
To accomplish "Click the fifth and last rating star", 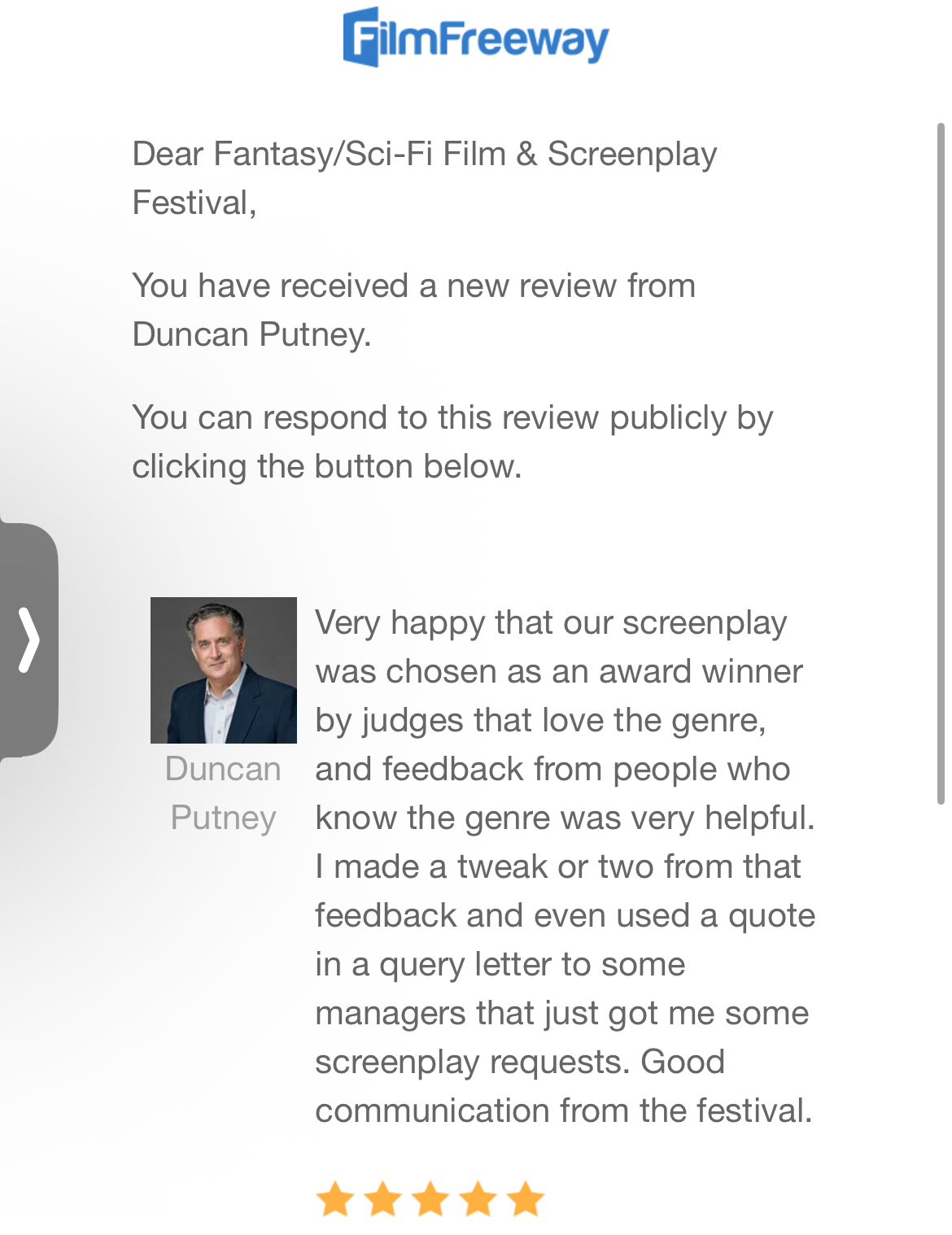I will pos(526,1198).
